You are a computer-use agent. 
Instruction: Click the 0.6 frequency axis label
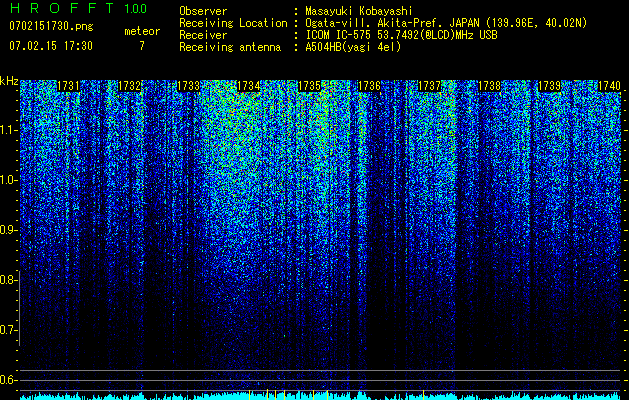coord(7,380)
